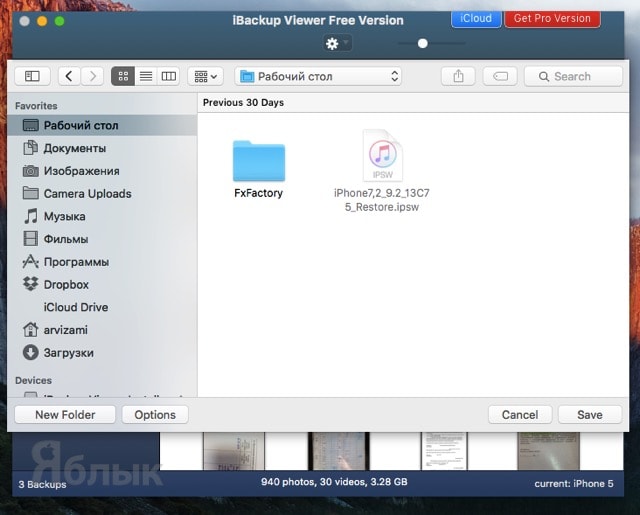Image resolution: width=640 pixels, height=515 pixels.
Task: Select the iPhone7,2 Restore.ipsw file
Action: point(383,160)
